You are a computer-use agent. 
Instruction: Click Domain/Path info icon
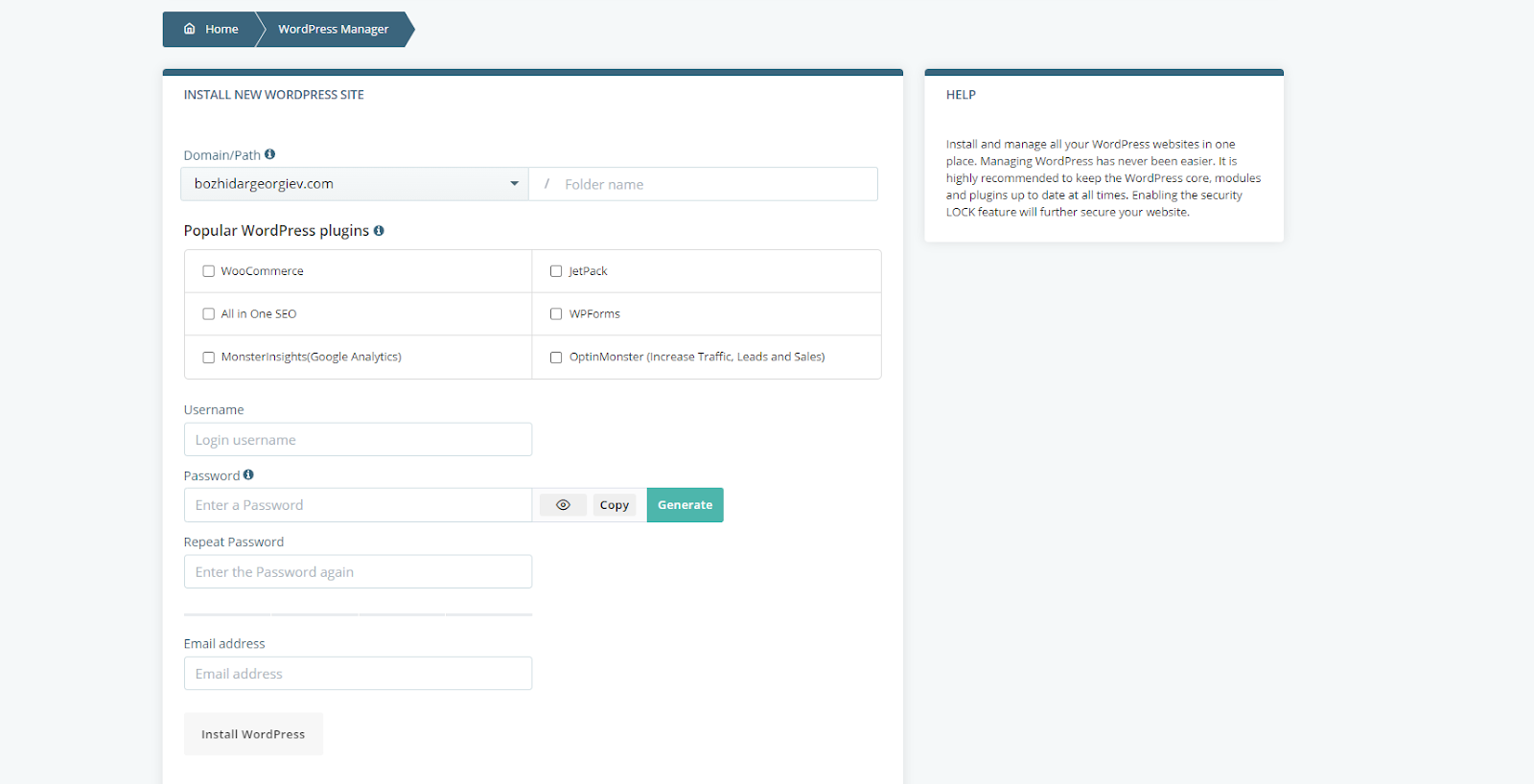coord(269,154)
